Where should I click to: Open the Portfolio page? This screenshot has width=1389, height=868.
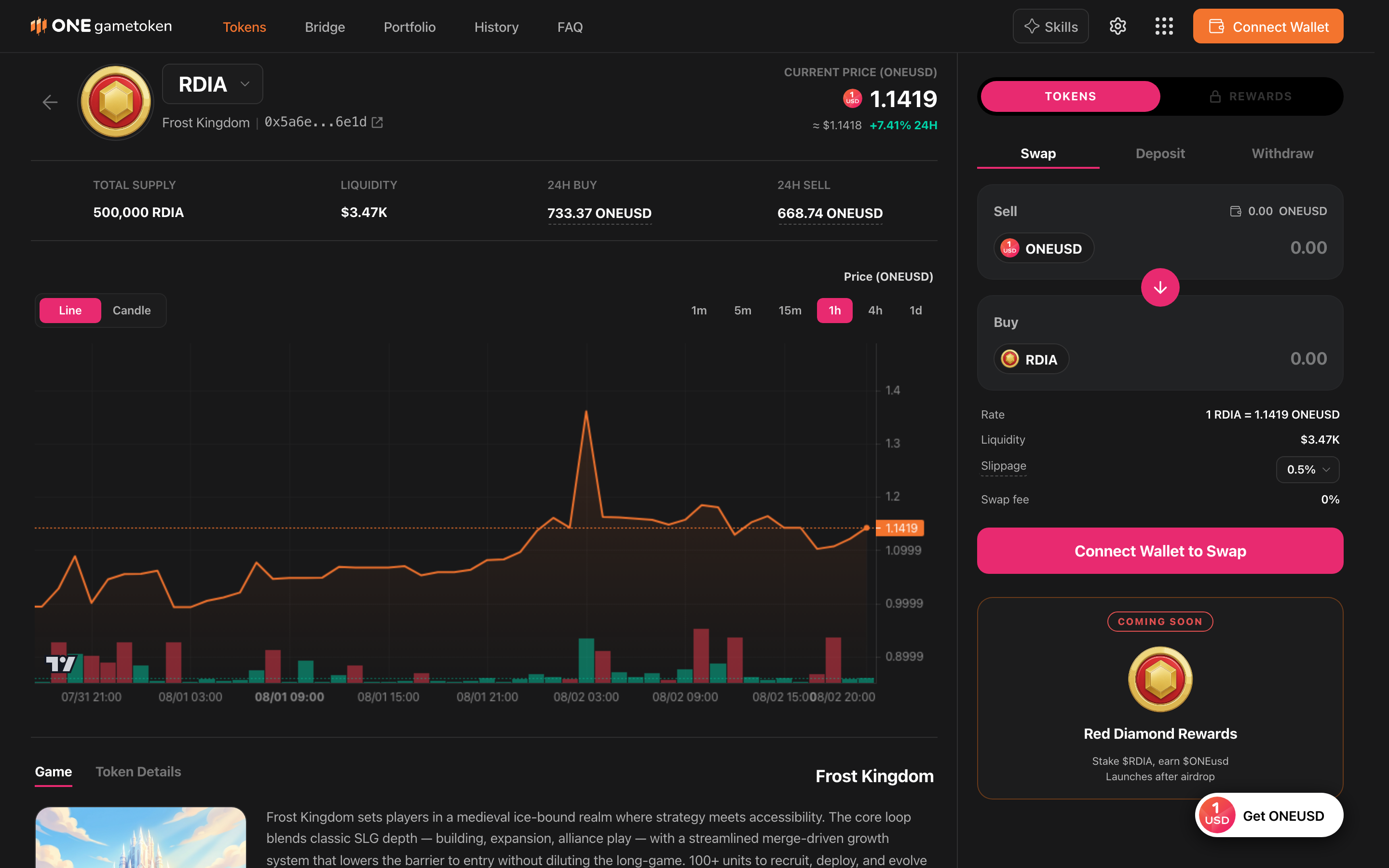click(410, 27)
